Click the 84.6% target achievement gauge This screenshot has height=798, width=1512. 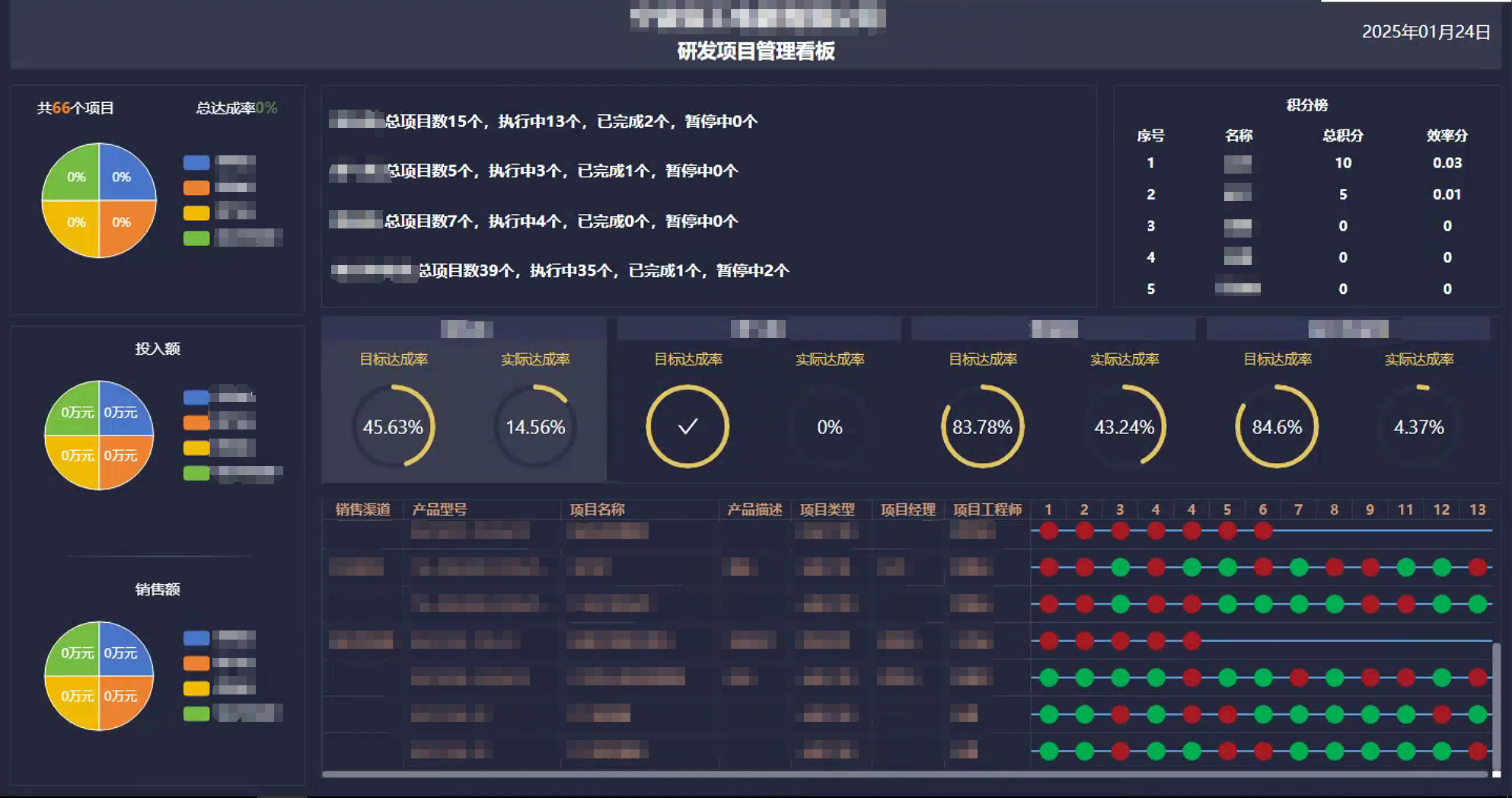[x=1277, y=426]
